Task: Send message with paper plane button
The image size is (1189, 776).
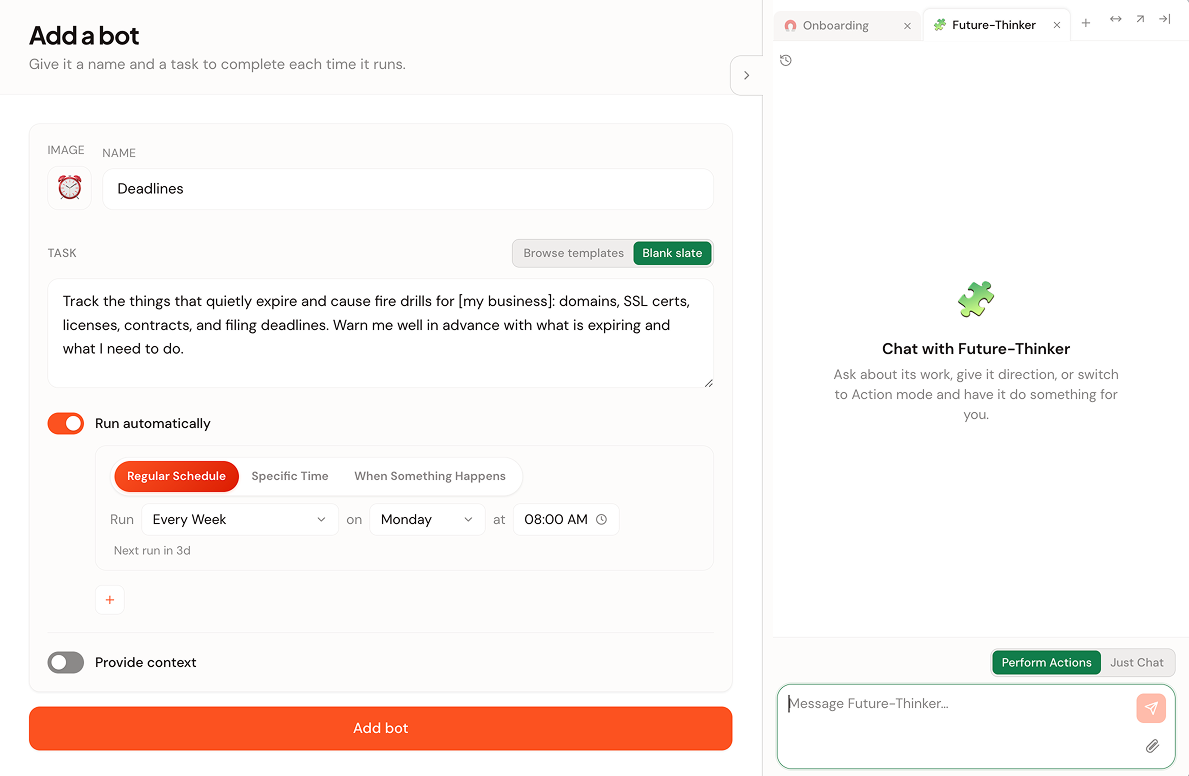Action: point(1150,708)
